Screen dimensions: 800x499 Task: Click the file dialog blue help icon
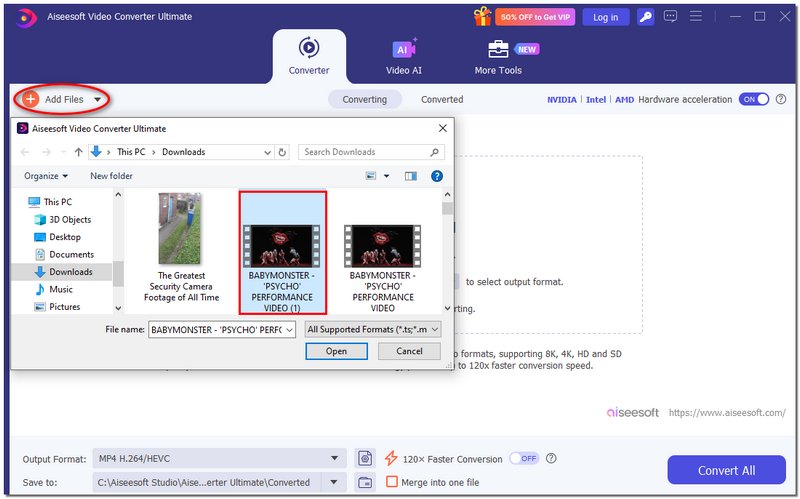436,176
